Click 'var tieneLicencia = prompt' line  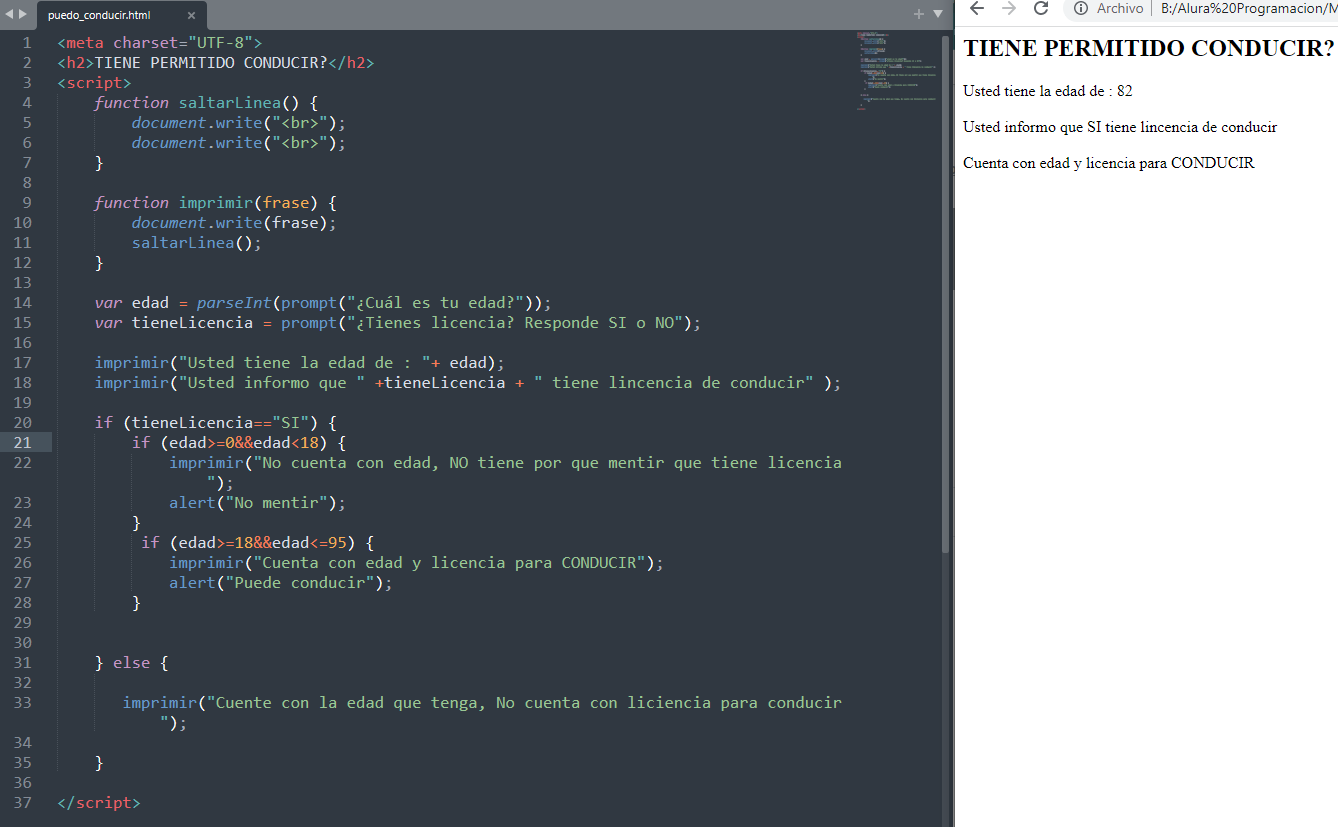[398, 322]
